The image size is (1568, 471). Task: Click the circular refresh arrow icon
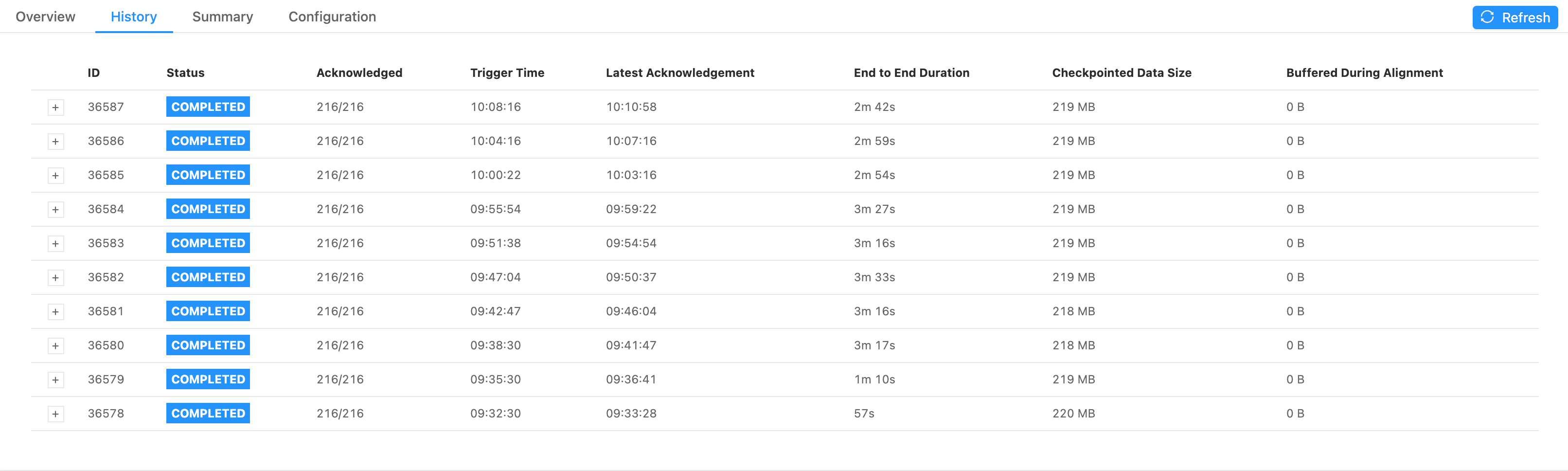pos(1487,17)
